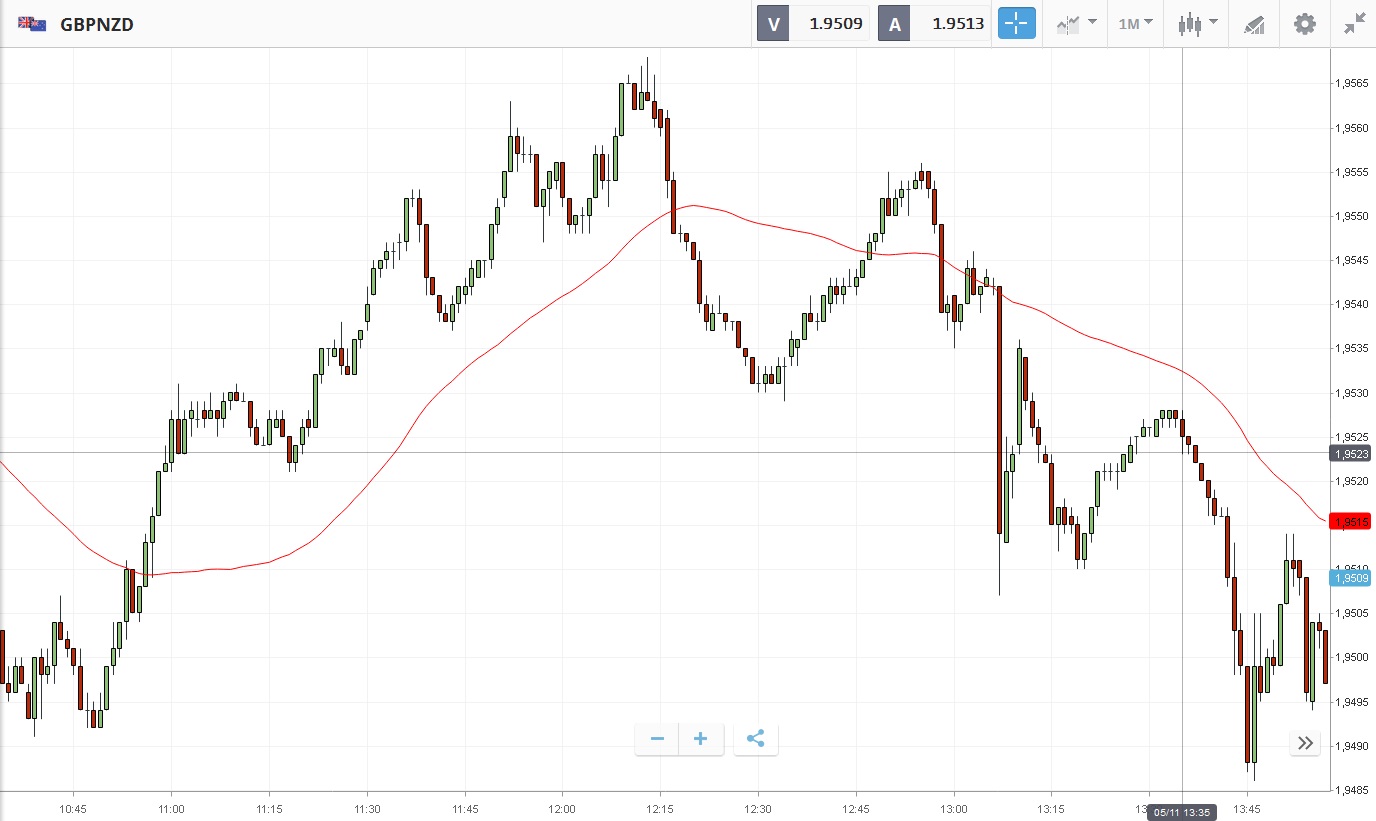Open the drawing tools icon

coord(1254,24)
